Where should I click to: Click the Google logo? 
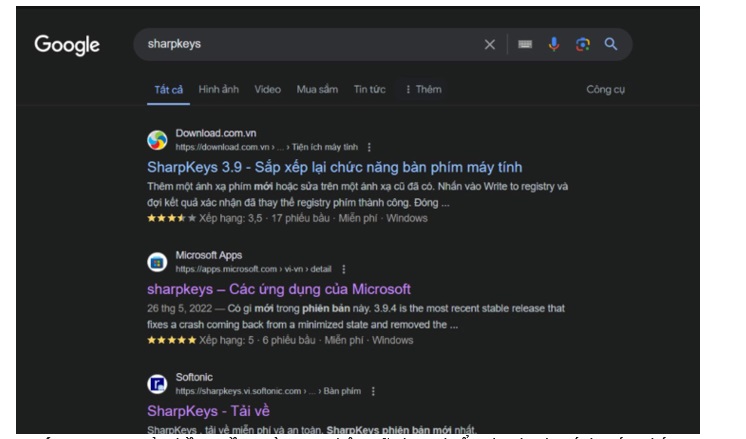click(67, 45)
